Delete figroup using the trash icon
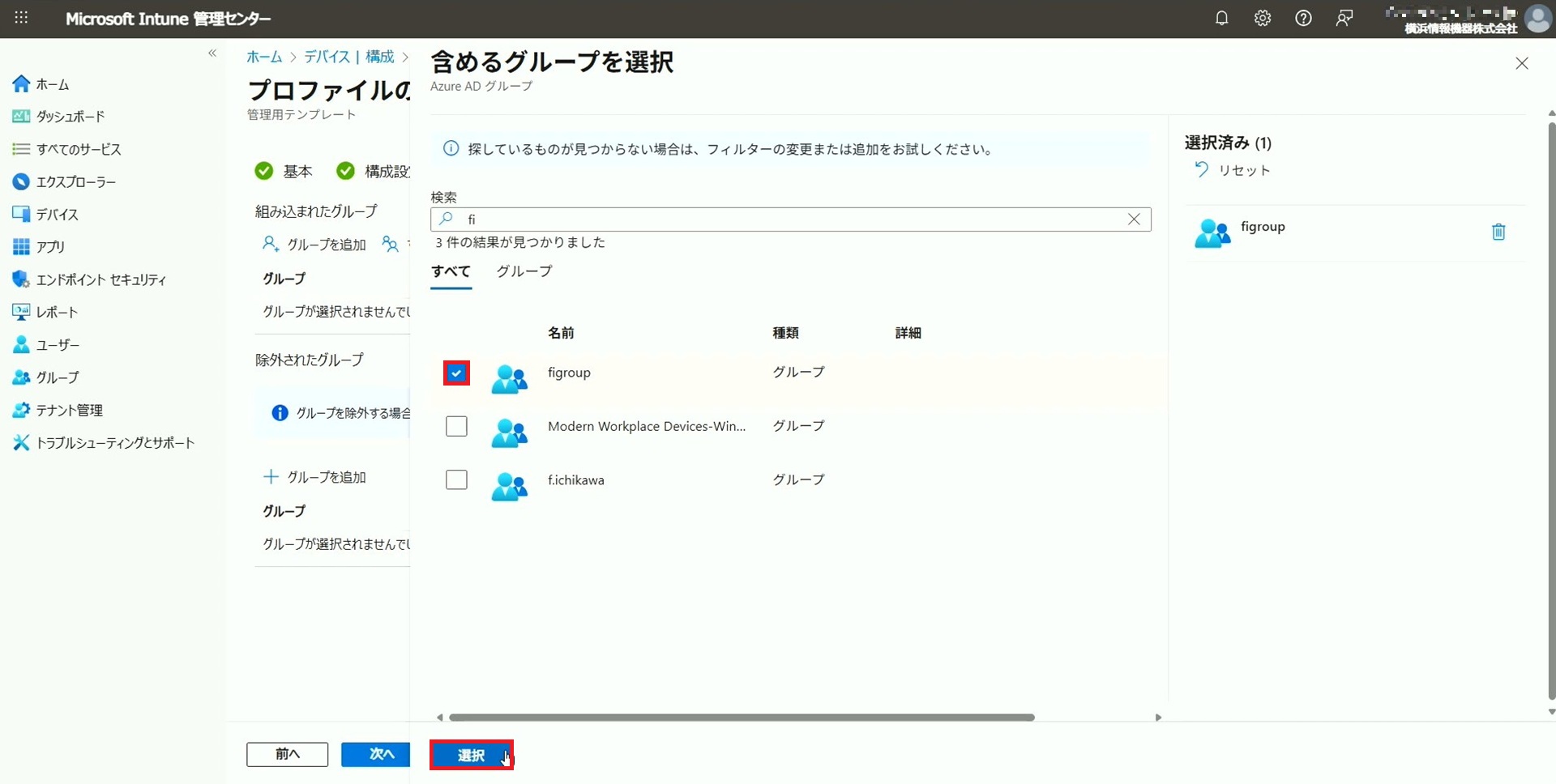Screen dimensions: 1556x784 1498,232
